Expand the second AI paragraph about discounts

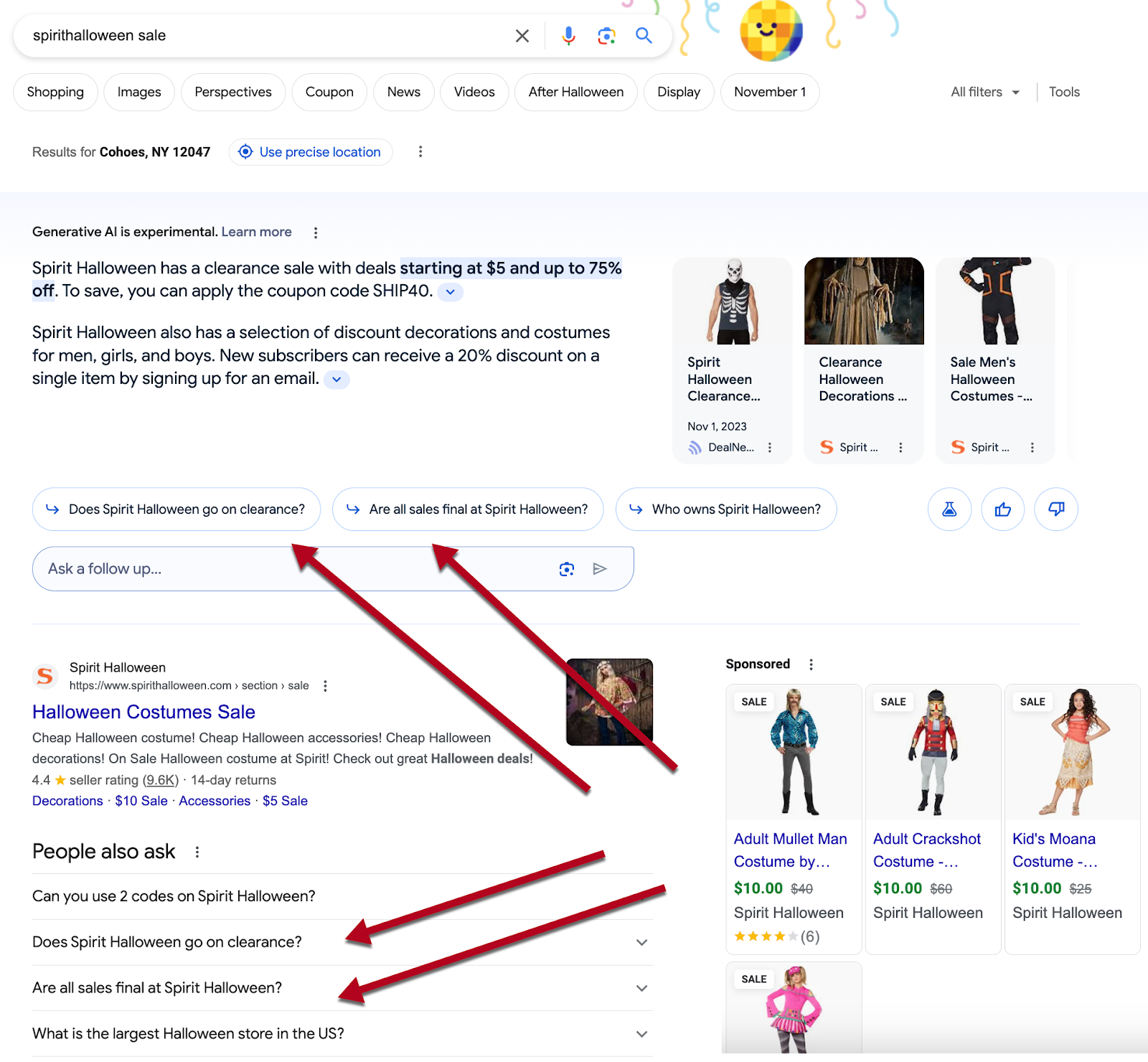pyautogui.click(x=337, y=380)
